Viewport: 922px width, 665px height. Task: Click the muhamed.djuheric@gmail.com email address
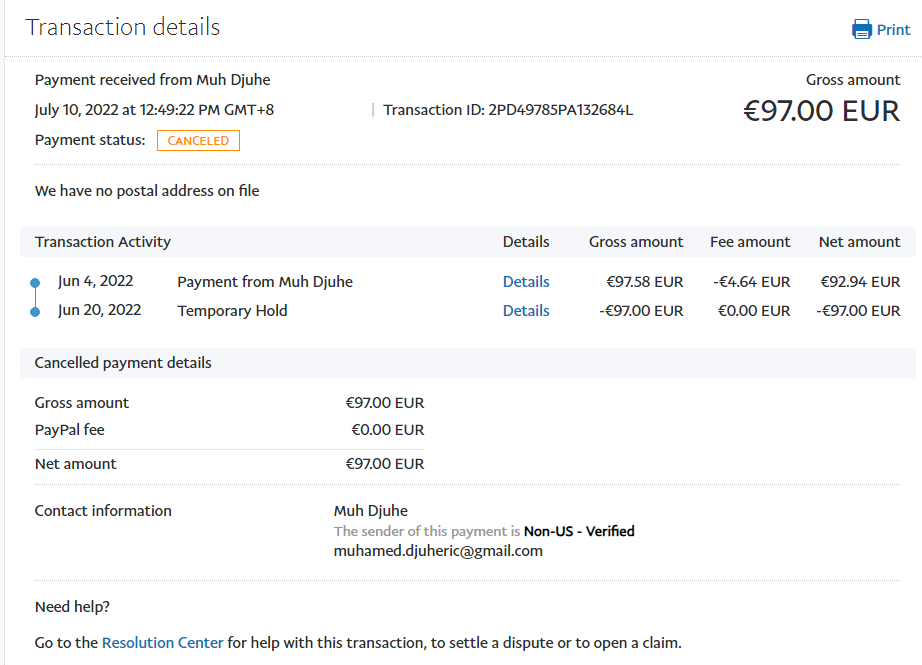click(438, 551)
